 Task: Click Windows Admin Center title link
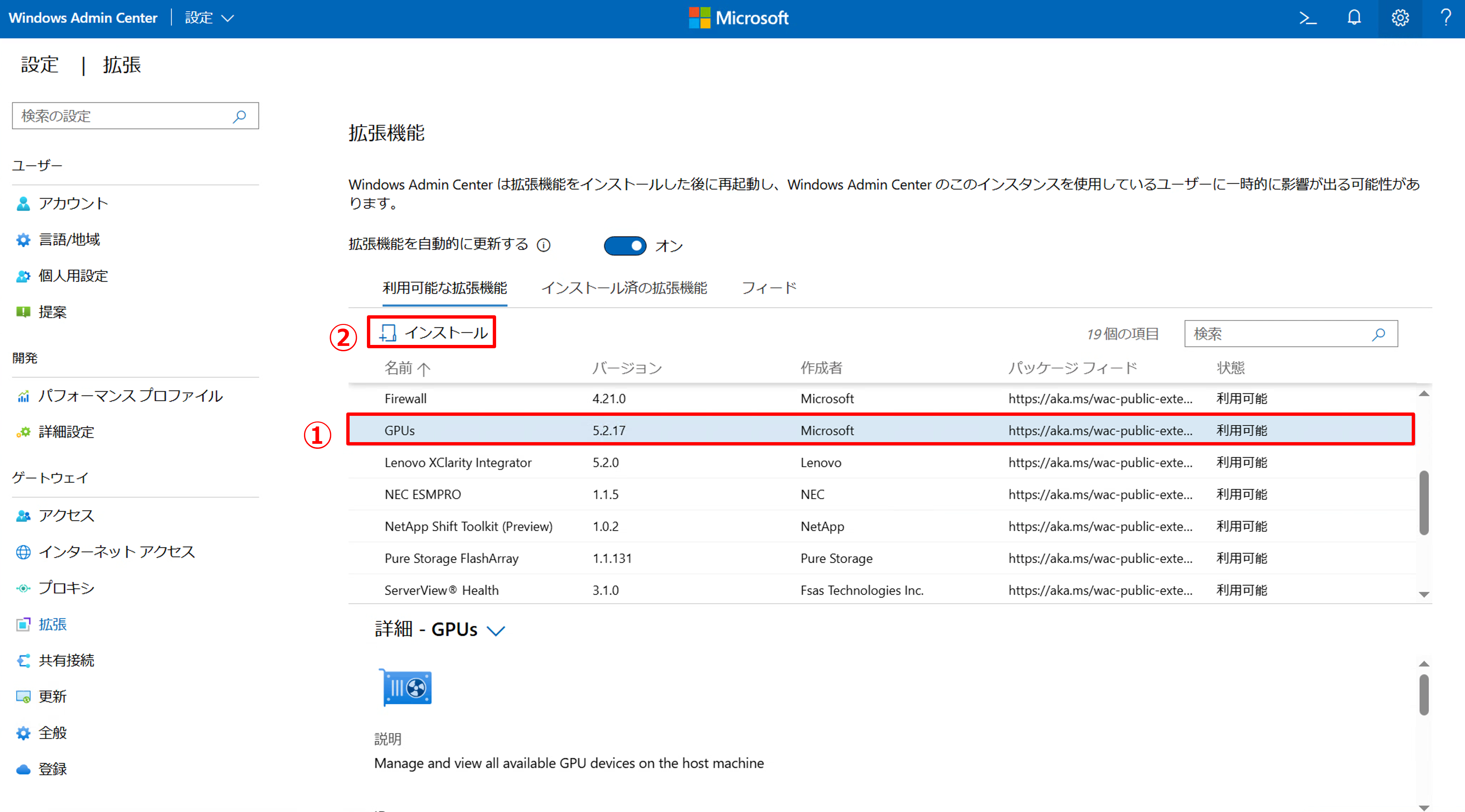coord(83,18)
